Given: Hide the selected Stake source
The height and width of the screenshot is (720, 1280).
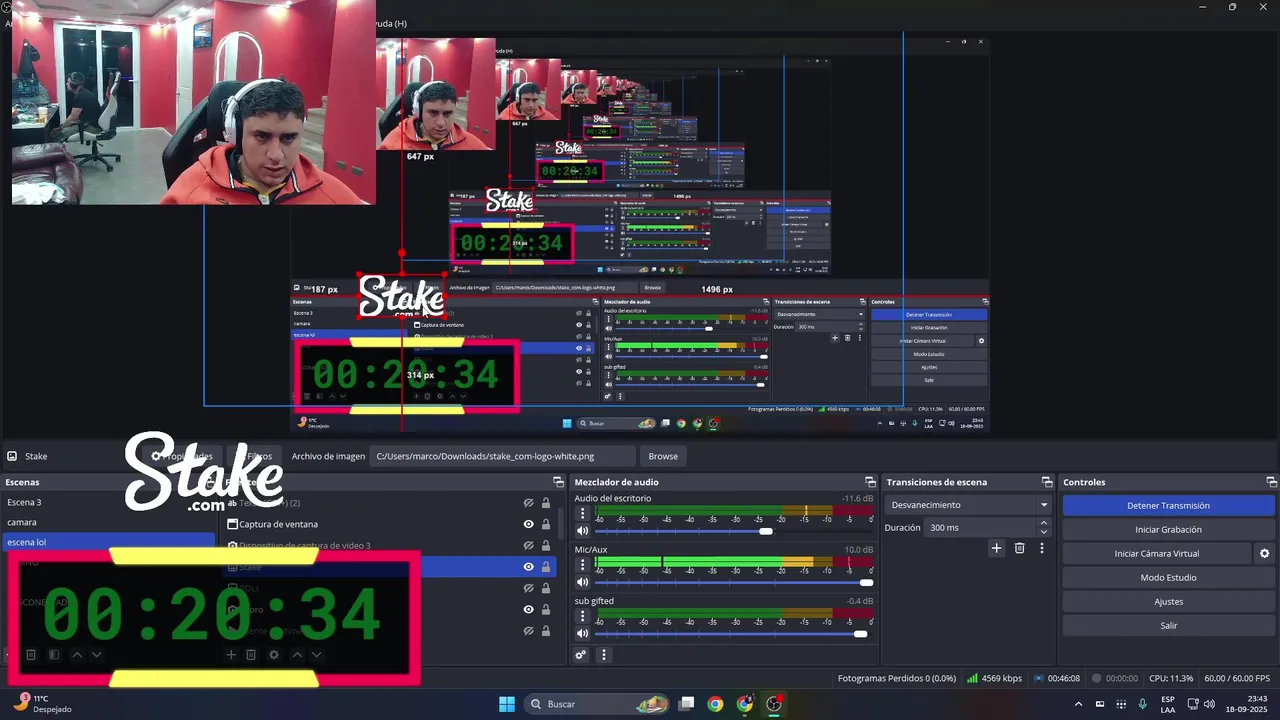Looking at the screenshot, I should [x=529, y=567].
